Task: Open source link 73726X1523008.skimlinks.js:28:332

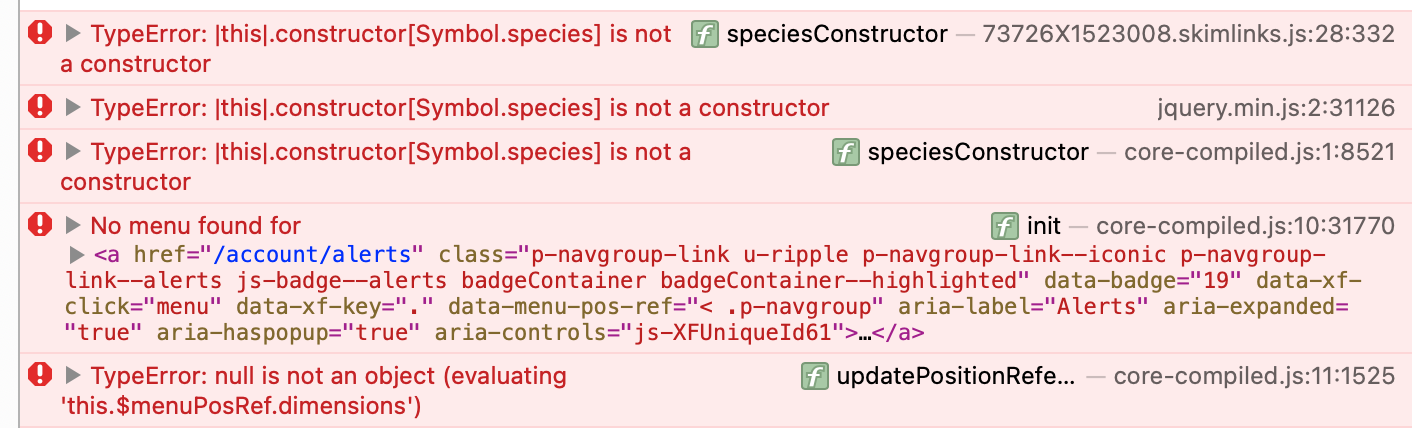Action: (x=1188, y=35)
